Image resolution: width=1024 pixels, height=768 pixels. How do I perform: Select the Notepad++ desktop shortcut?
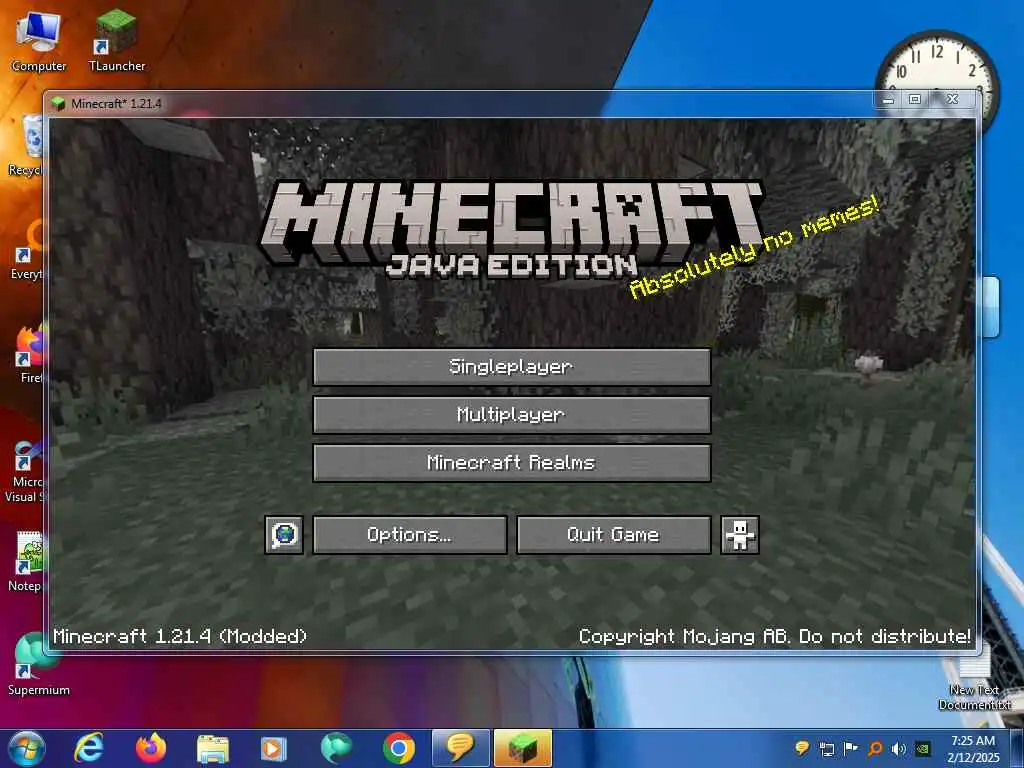pos(26,562)
